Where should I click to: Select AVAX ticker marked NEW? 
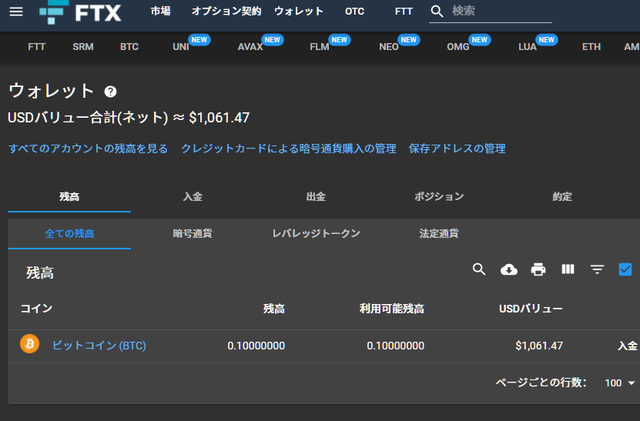(250, 47)
